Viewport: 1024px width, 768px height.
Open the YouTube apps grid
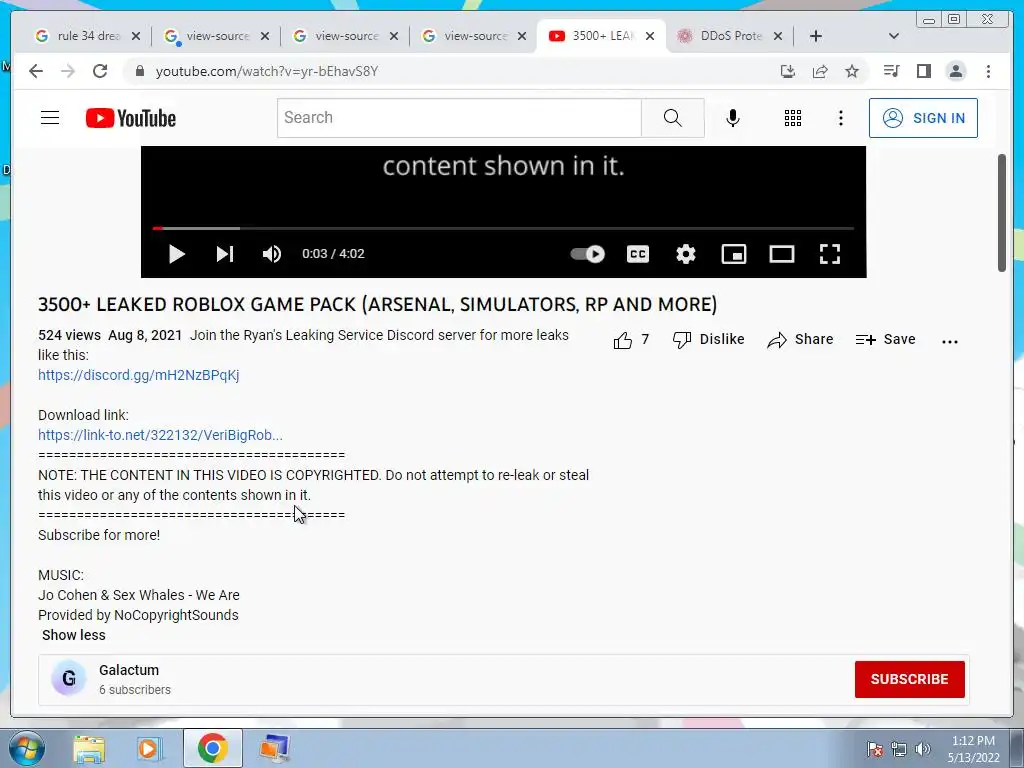pos(793,118)
